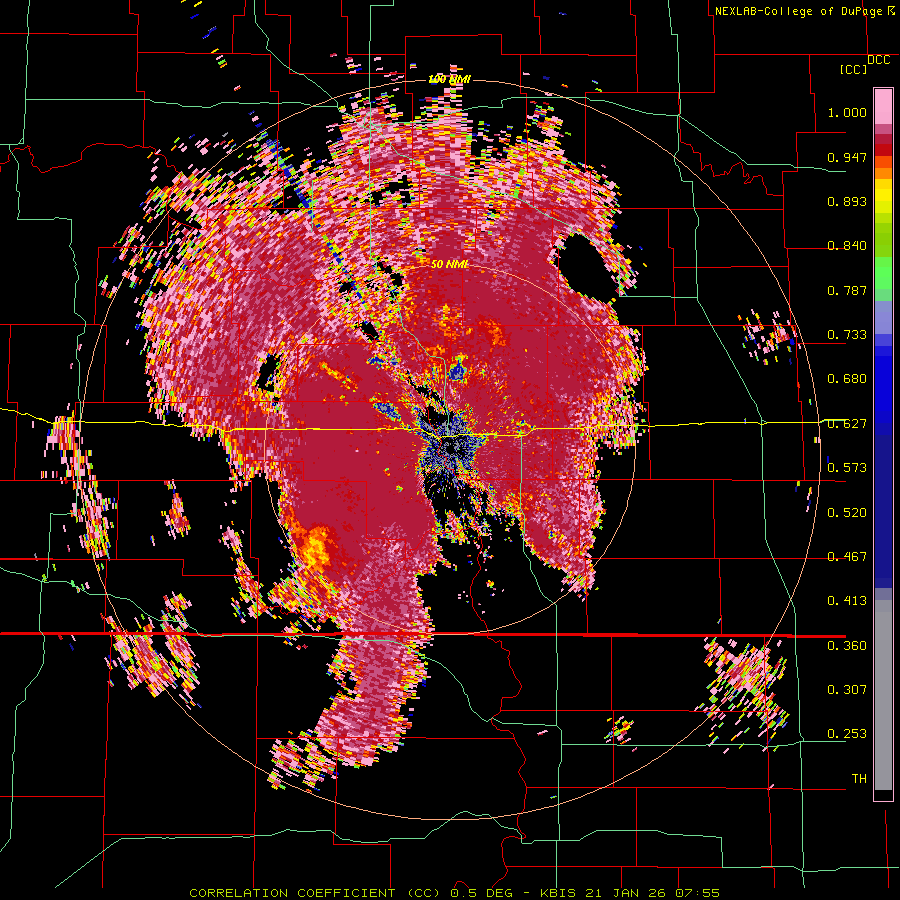Viewport: 900px width, 900px height.
Task: Click the 1.000 color scale value
Action: [x=847, y=112]
